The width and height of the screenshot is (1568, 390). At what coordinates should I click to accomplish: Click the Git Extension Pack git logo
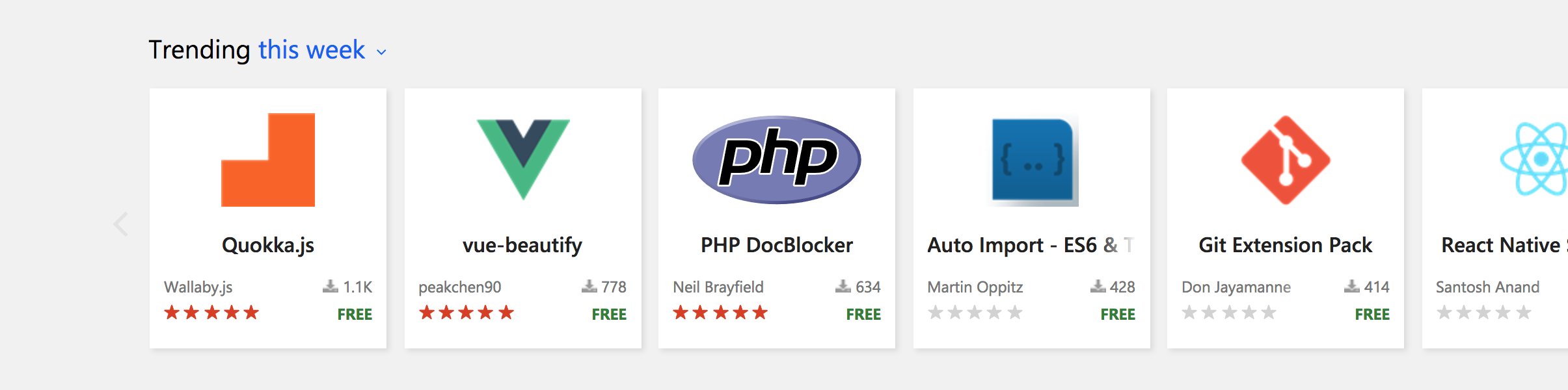1286,160
